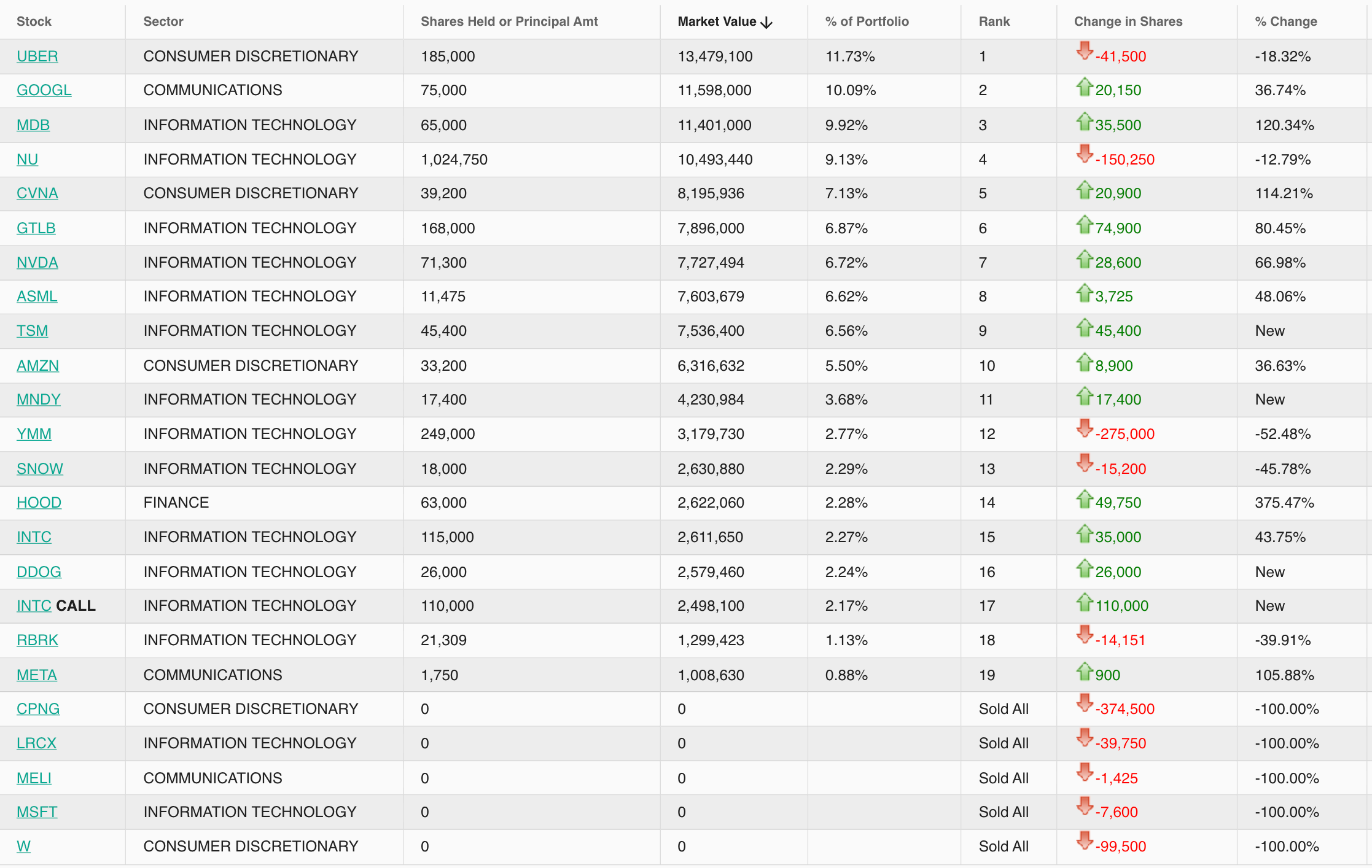Open the HOOD ticker link
This screenshot has height=868, width=1372.
(x=39, y=503)
